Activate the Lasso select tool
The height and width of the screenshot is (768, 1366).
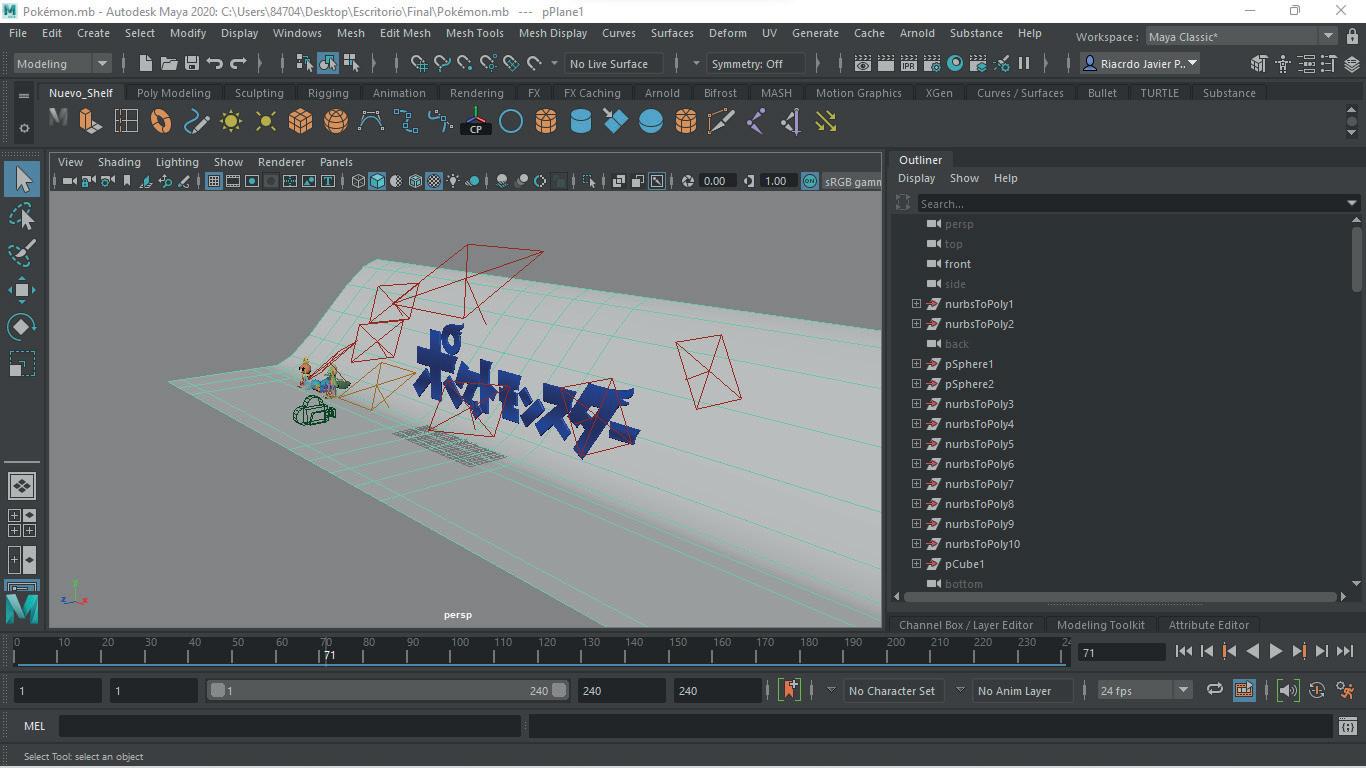click(x=22, y=217)
